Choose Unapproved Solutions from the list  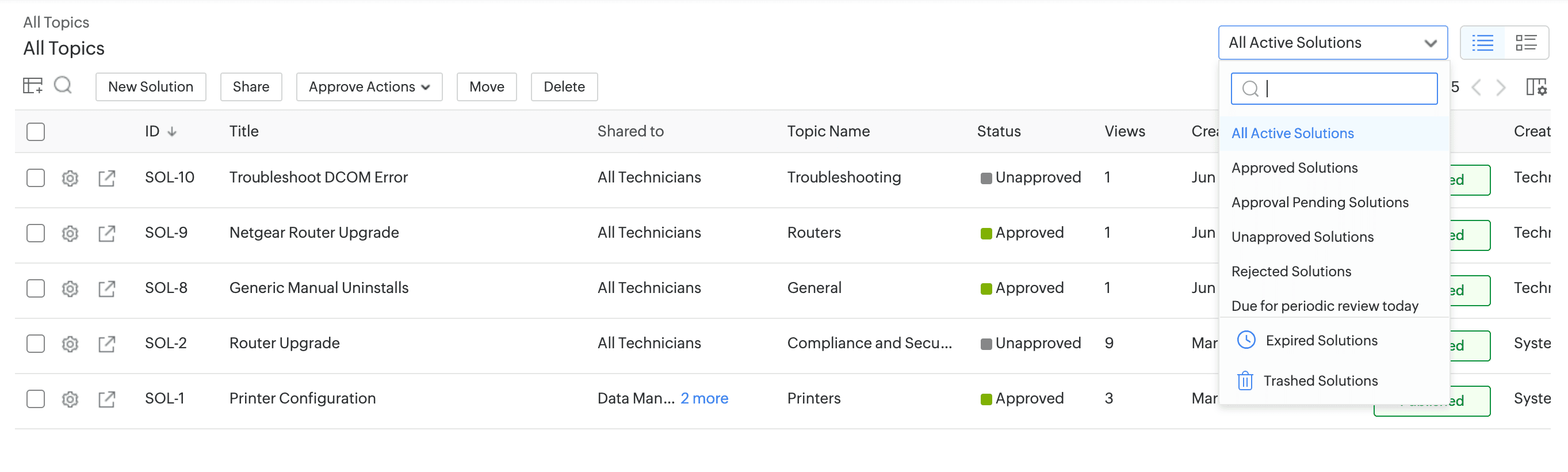[x=1302, y=237]
